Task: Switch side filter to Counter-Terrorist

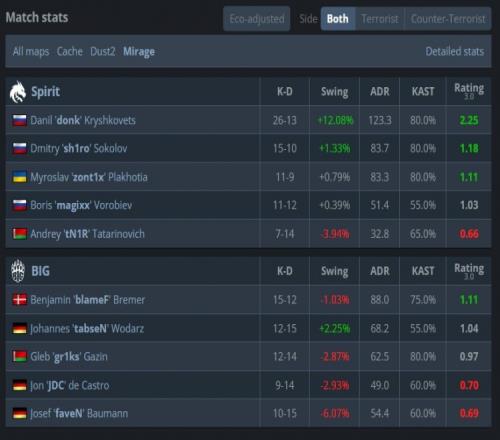Action: tap(448, 19)
